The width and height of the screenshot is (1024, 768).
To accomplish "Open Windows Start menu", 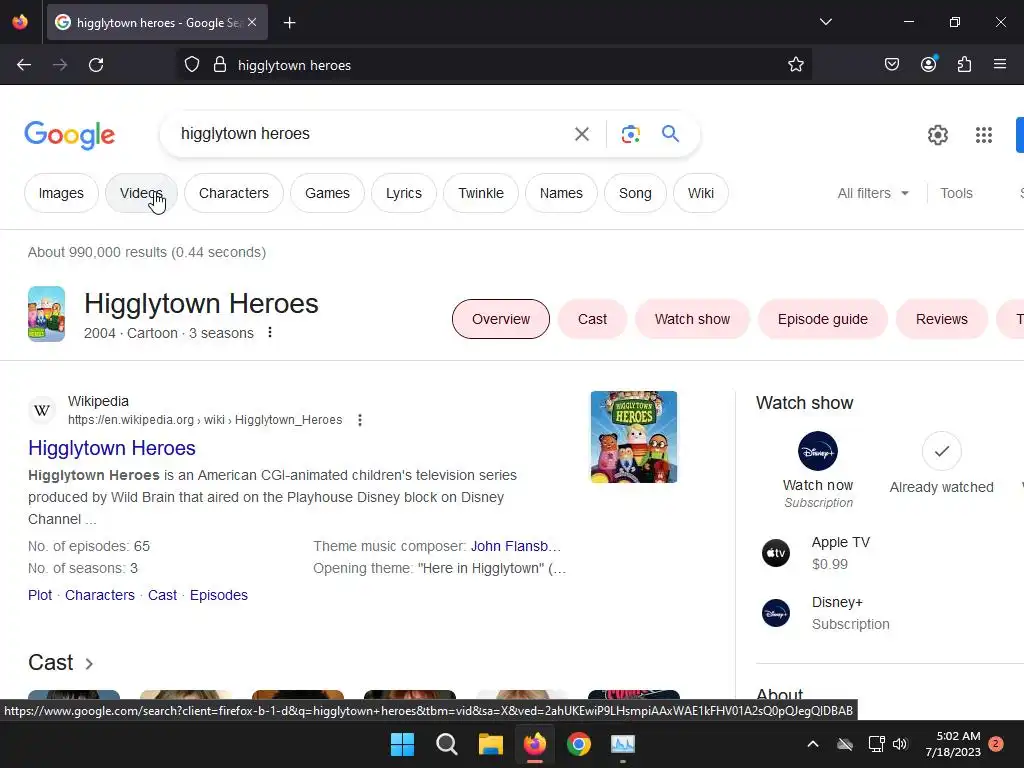I will point(402,744).
